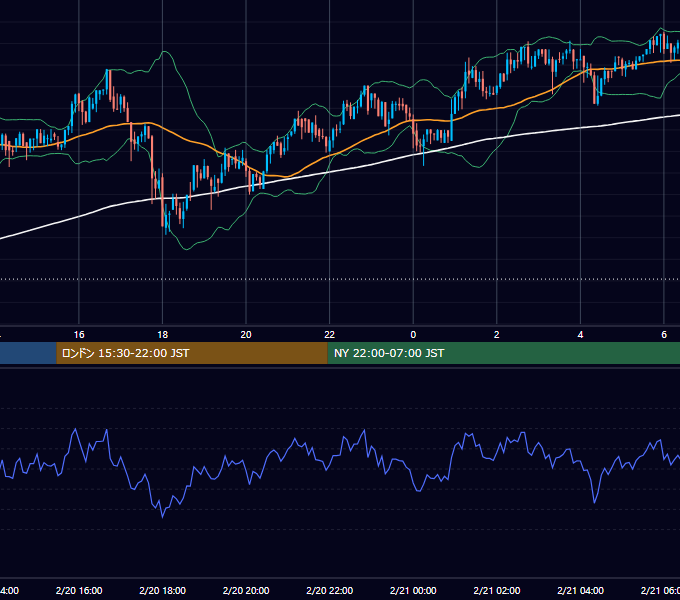Screen dimensions: 680x600
Task: Click the NY 22:00-07:00 JST session bar
Action: coord(503,353)
